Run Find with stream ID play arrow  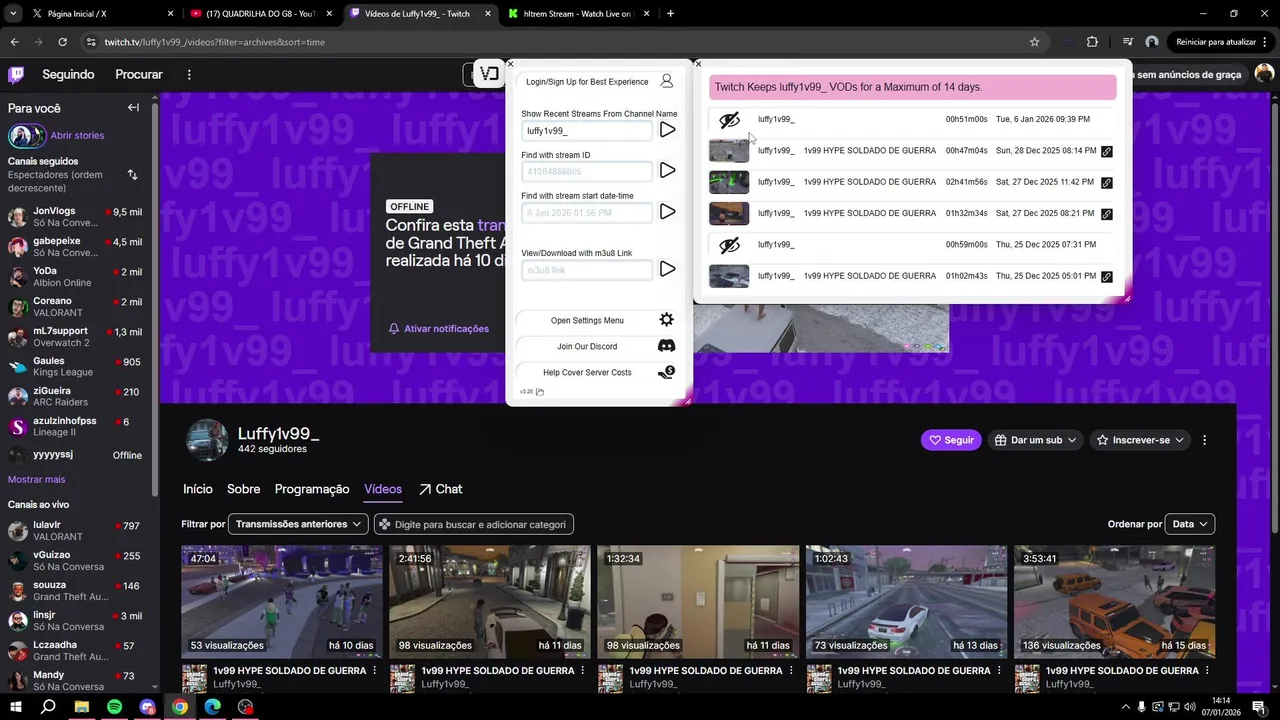point(667,171)
